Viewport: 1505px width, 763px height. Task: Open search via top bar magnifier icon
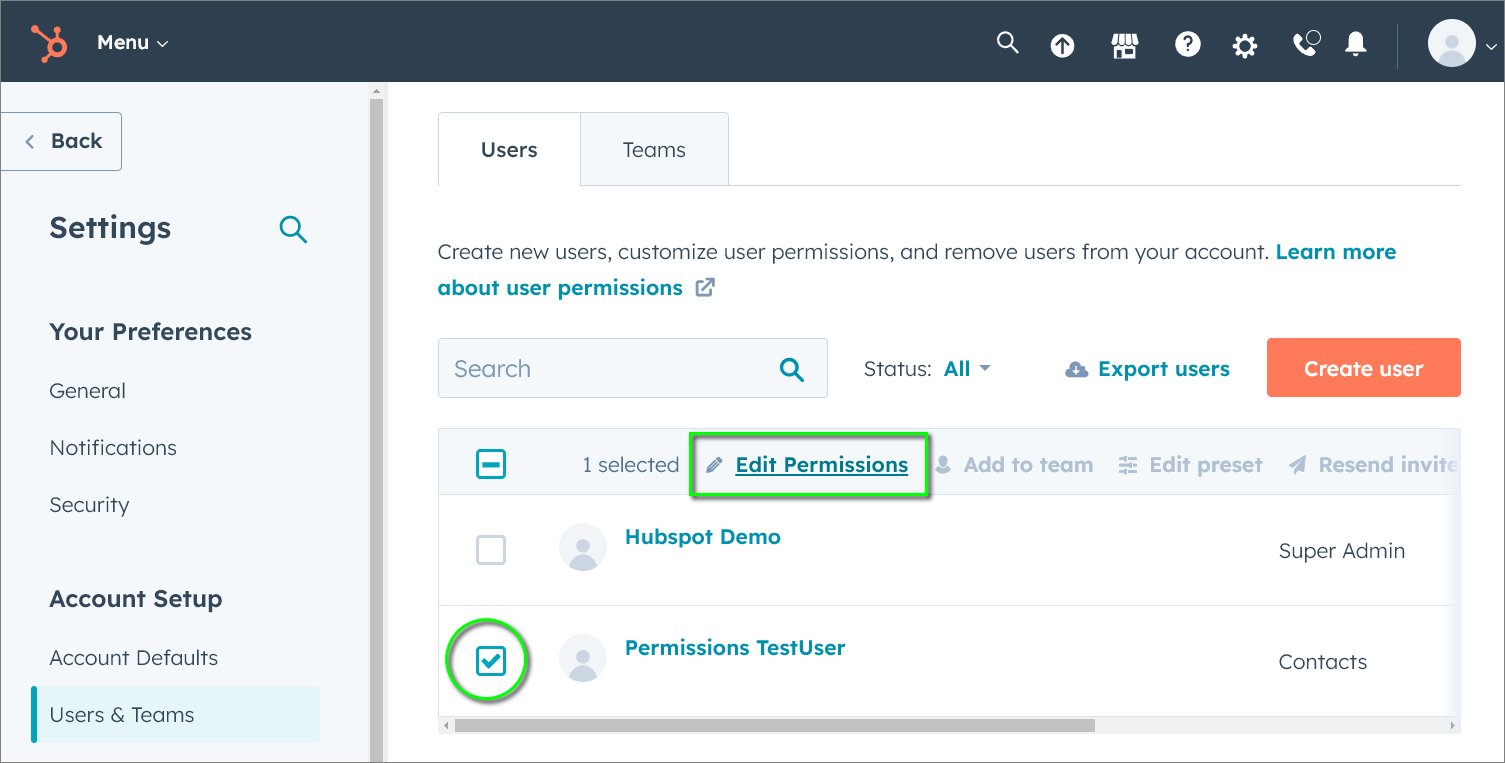pos(1008,43)
